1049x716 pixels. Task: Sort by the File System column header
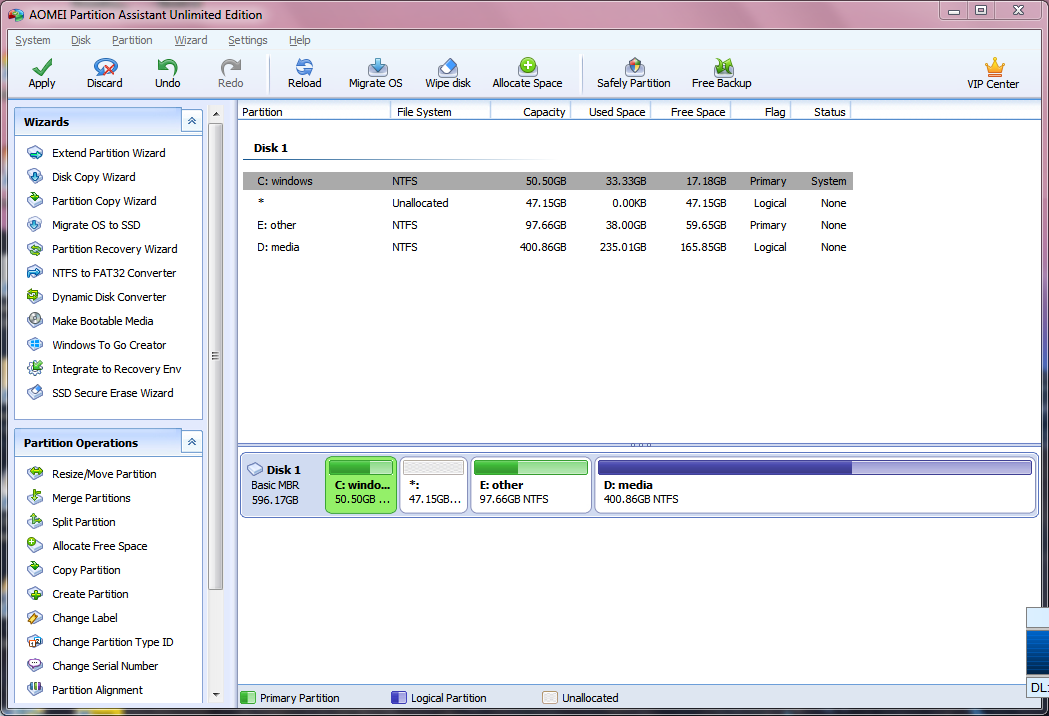441,112
